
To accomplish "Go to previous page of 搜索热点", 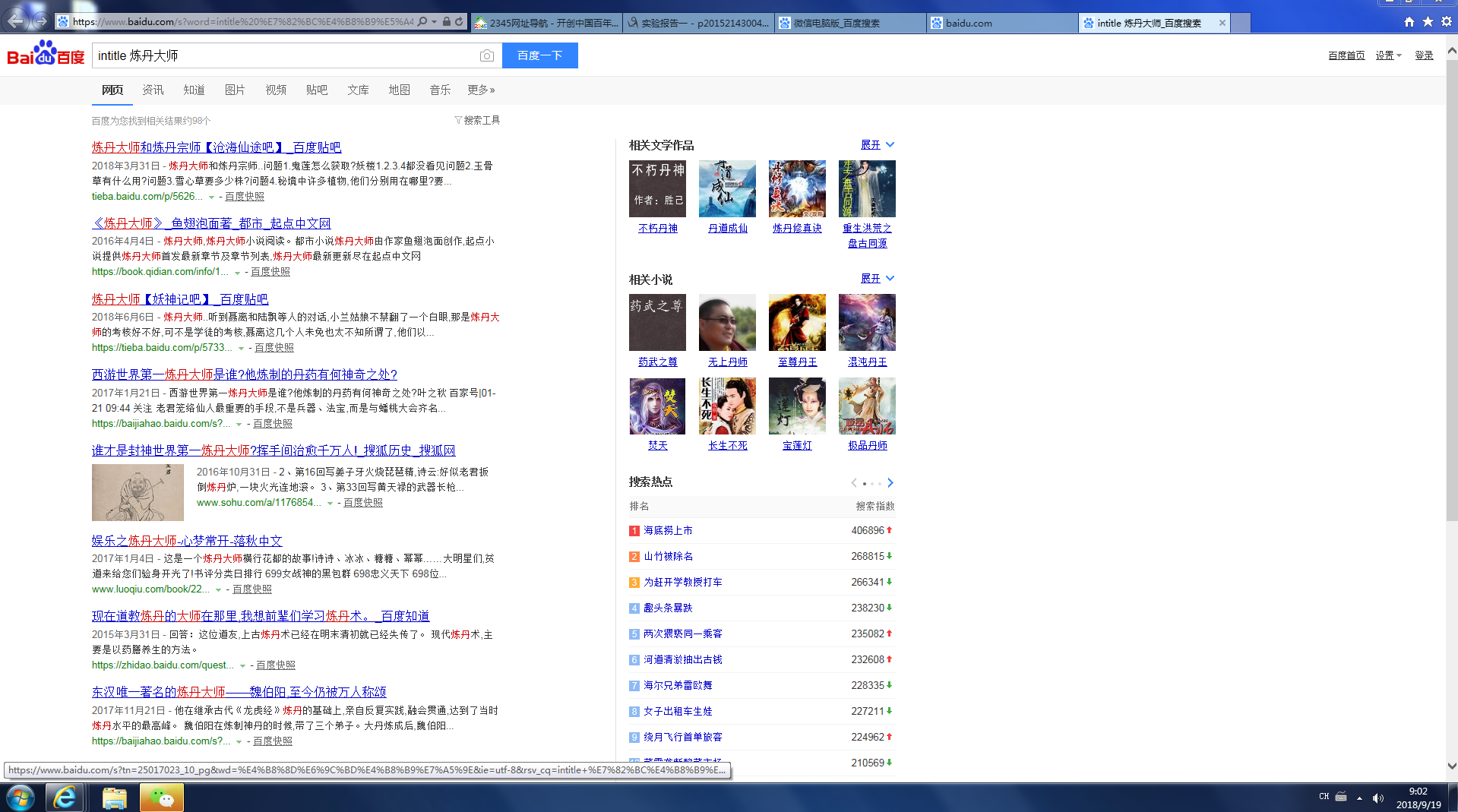I will pyautogui.click(x=854, y=483).
